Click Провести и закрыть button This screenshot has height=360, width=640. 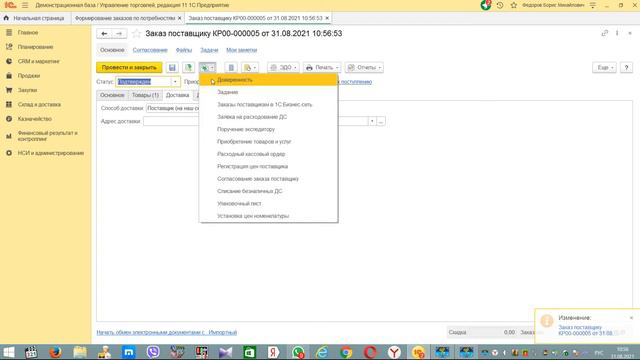[129, 67]
